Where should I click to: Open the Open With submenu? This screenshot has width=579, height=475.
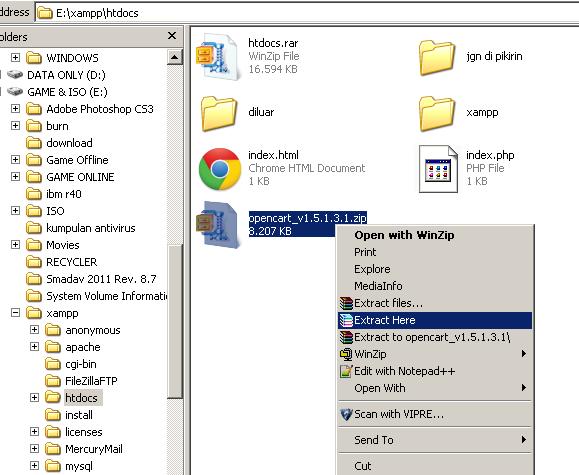435,388
